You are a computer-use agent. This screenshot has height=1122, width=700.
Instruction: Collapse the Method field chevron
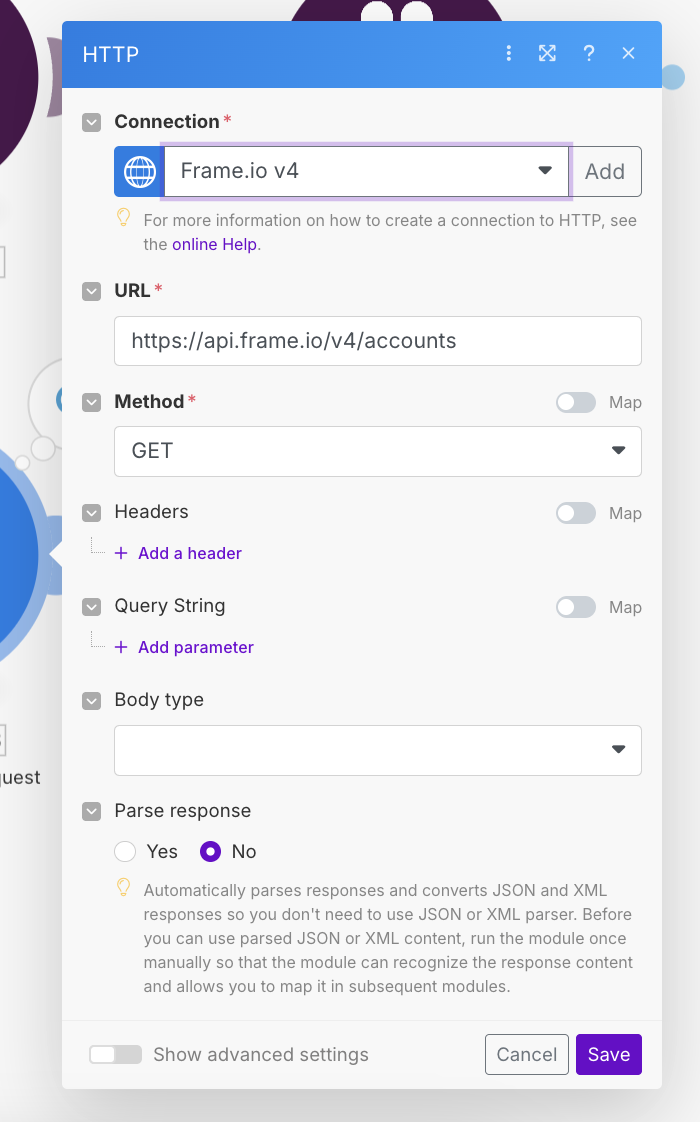(92, 402)
